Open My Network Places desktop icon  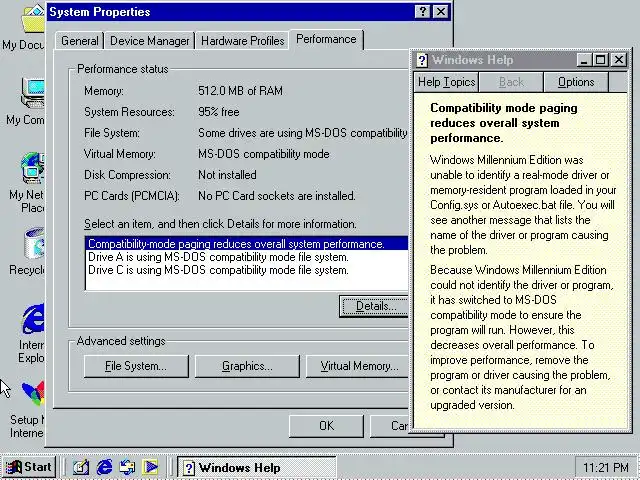point(33,167)
